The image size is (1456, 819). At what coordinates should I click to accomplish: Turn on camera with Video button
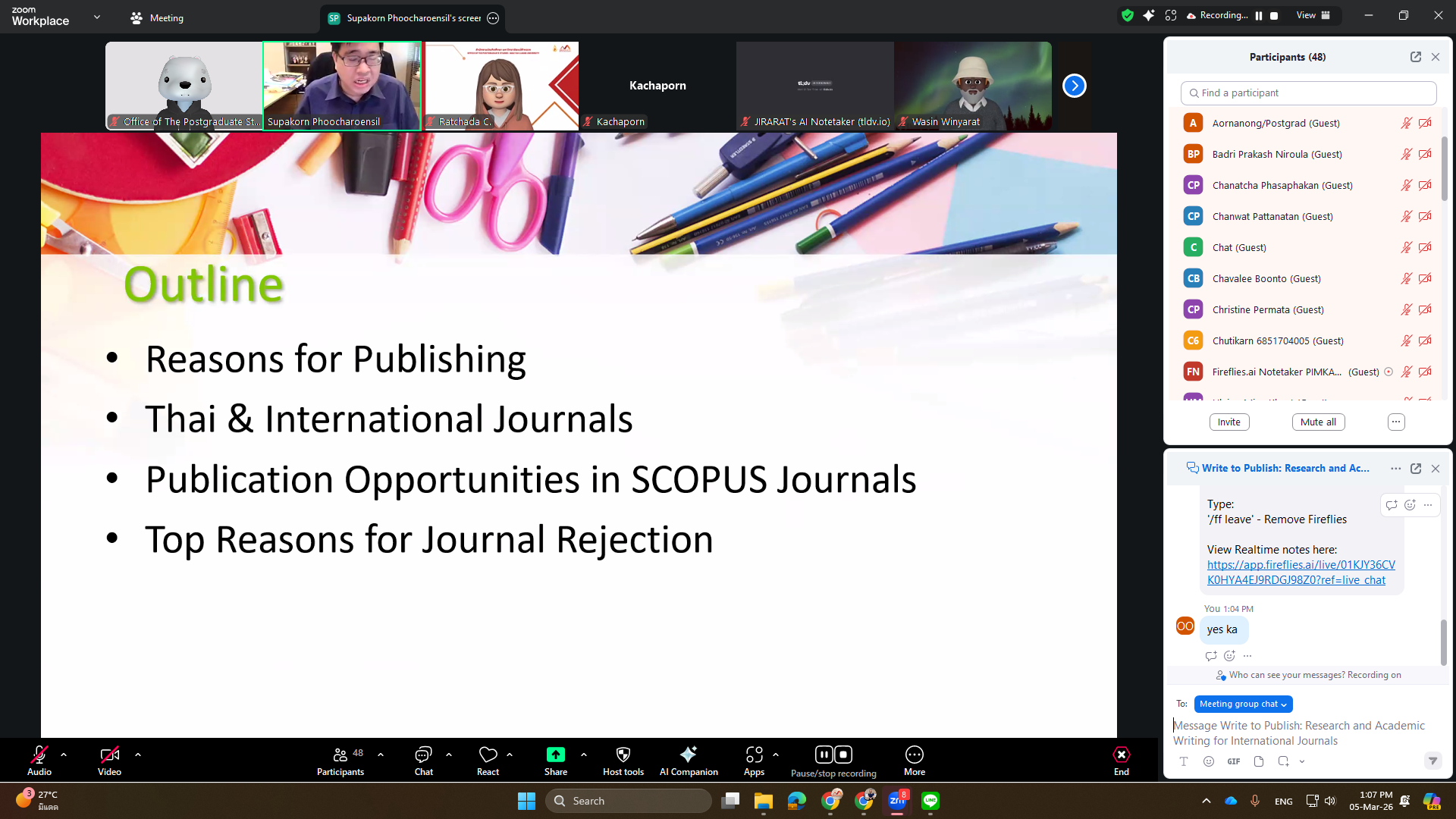click(109, 755)
